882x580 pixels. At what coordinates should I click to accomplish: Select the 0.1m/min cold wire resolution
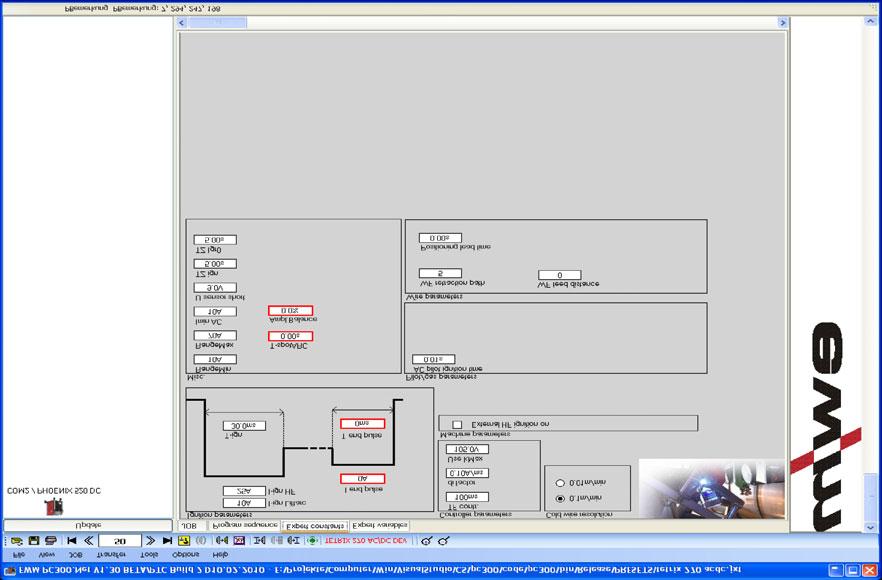pyautogui.click(x=560, y=498)
